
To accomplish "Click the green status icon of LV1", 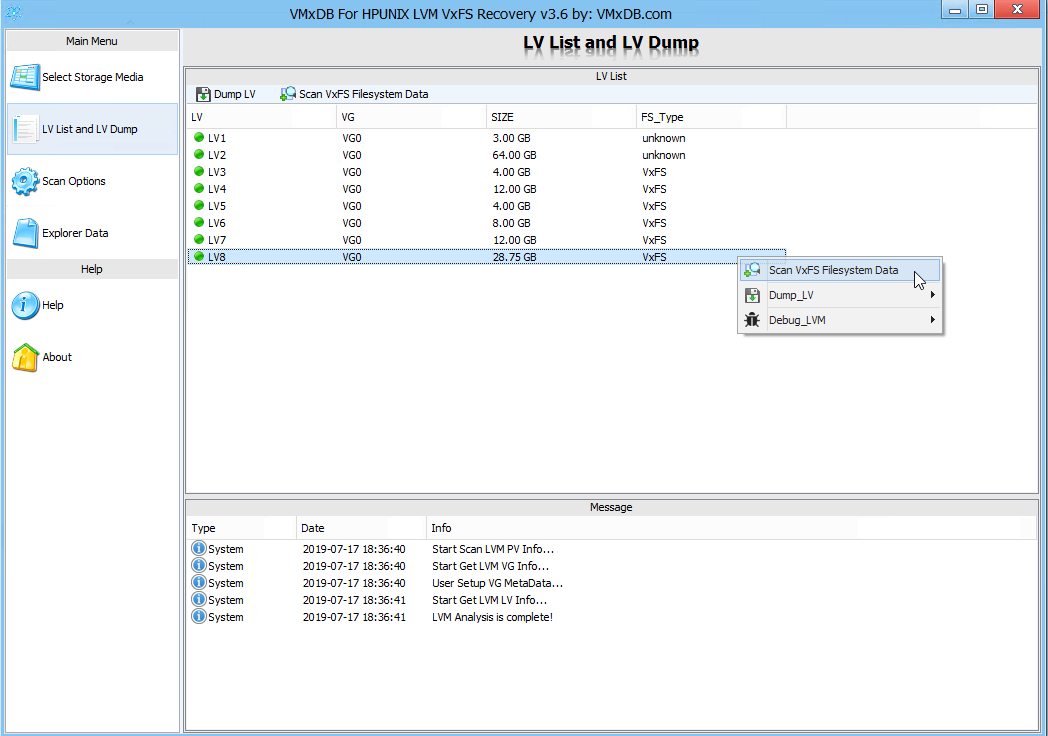I will (x=199, y=138).
